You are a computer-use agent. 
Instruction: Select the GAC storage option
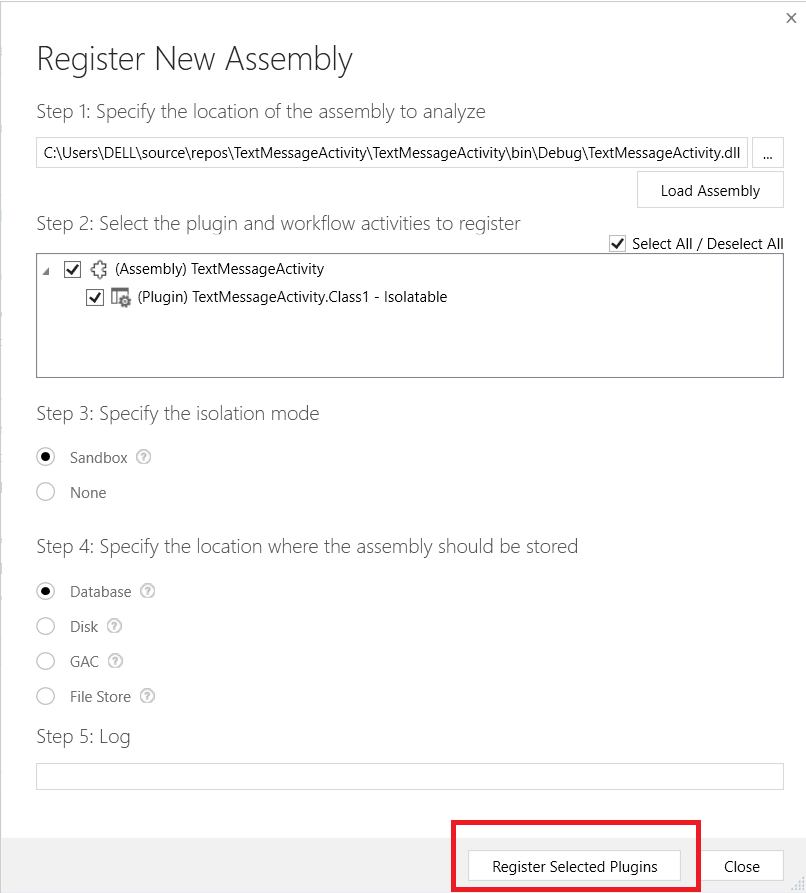point(46,661)
